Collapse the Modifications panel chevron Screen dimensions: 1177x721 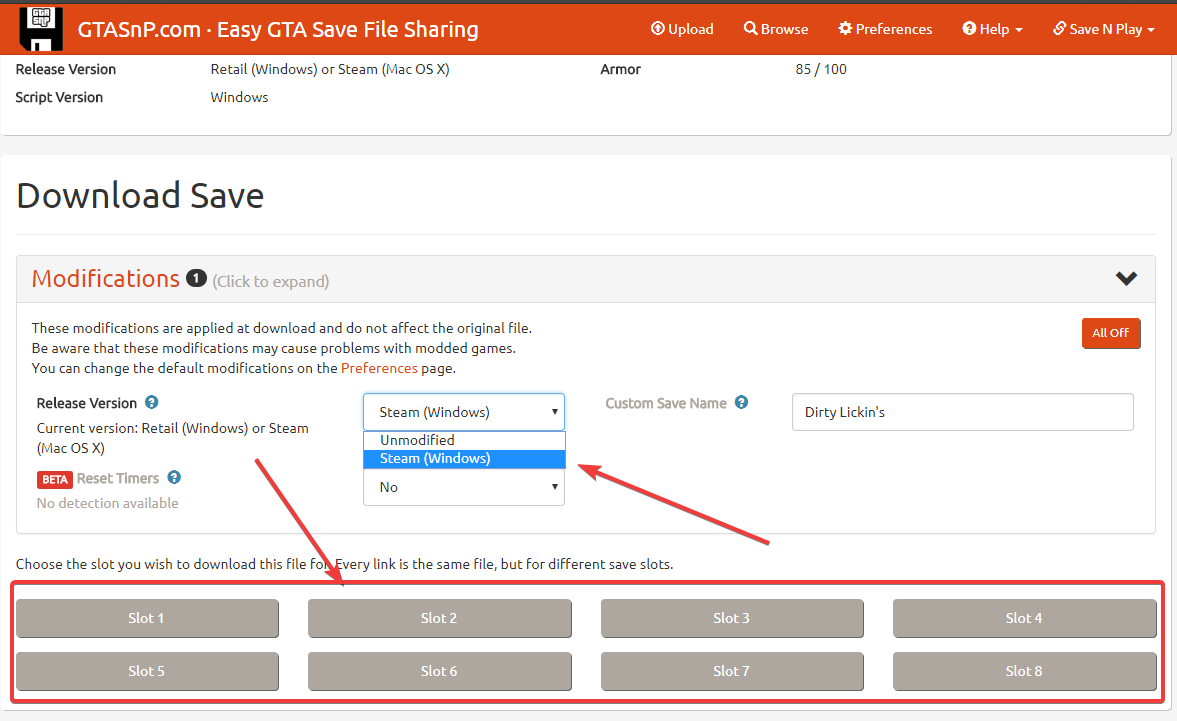1126,278
